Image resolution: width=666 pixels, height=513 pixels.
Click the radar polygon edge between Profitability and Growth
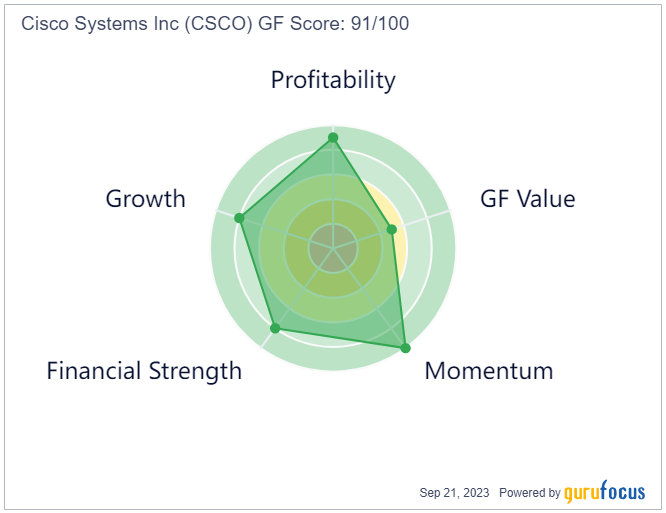click(x=286, y=178)
